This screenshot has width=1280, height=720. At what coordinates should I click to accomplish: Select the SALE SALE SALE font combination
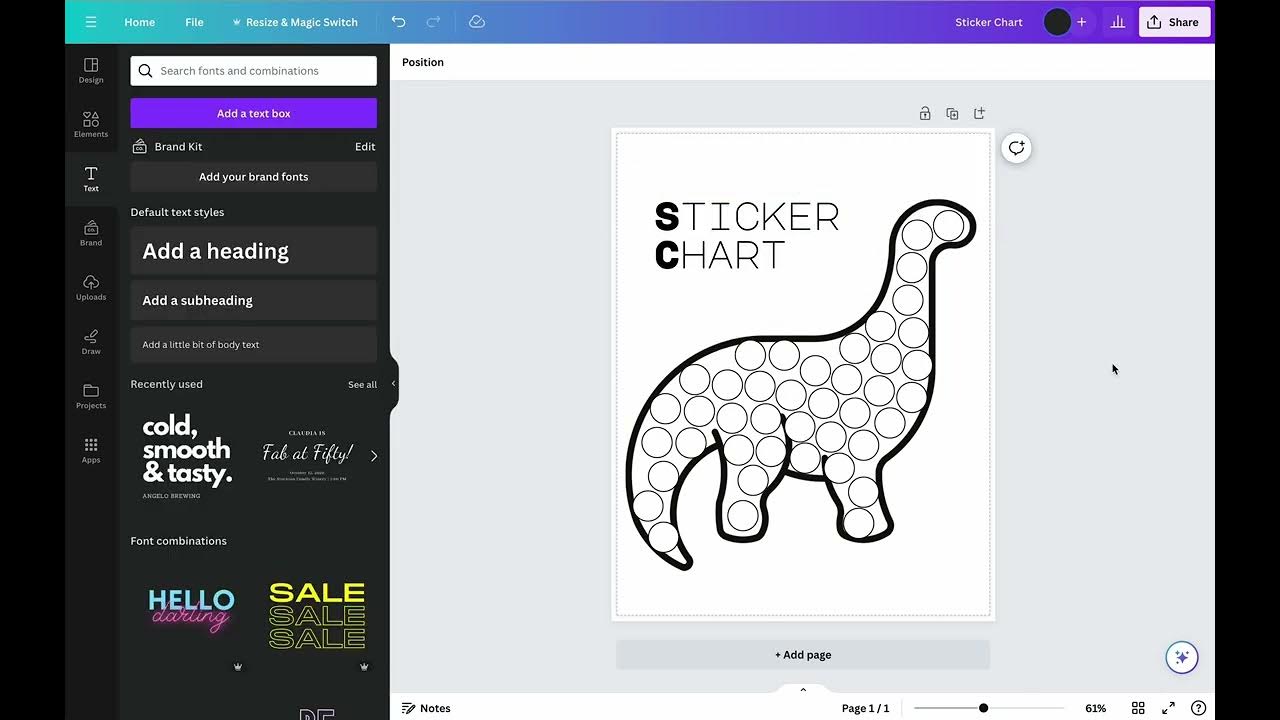pyautogui.click(x=317, y=615)
